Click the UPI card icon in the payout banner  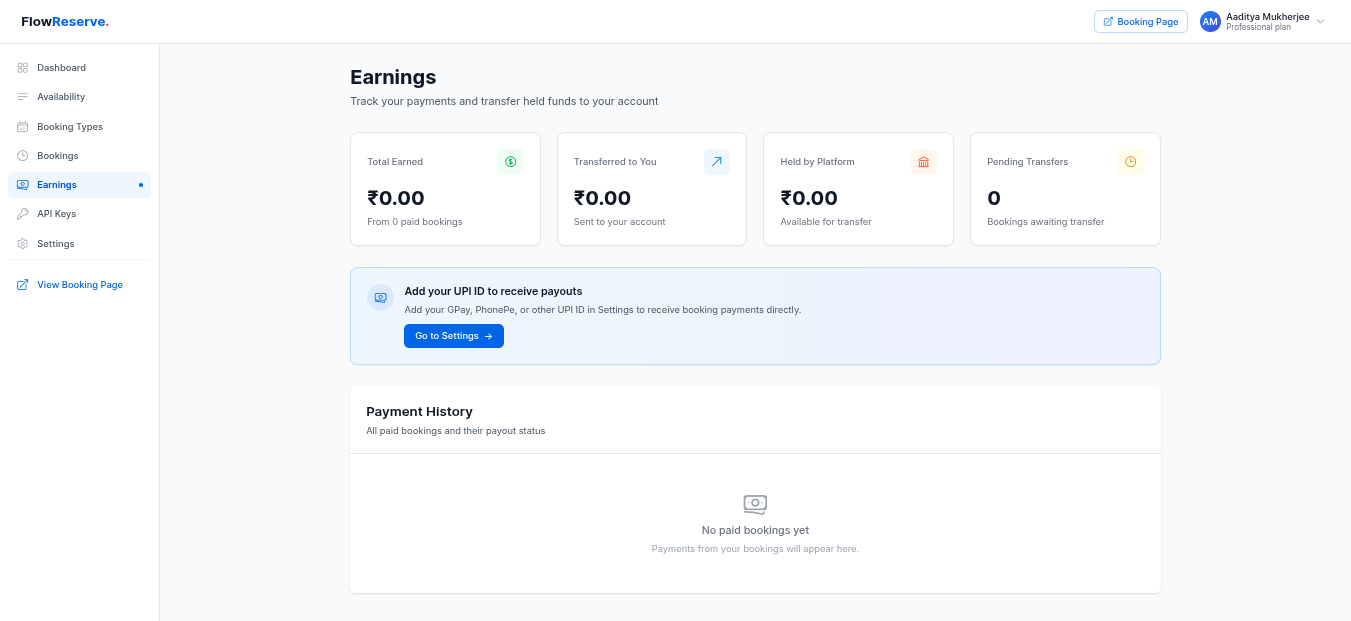(x=380, y=297)
